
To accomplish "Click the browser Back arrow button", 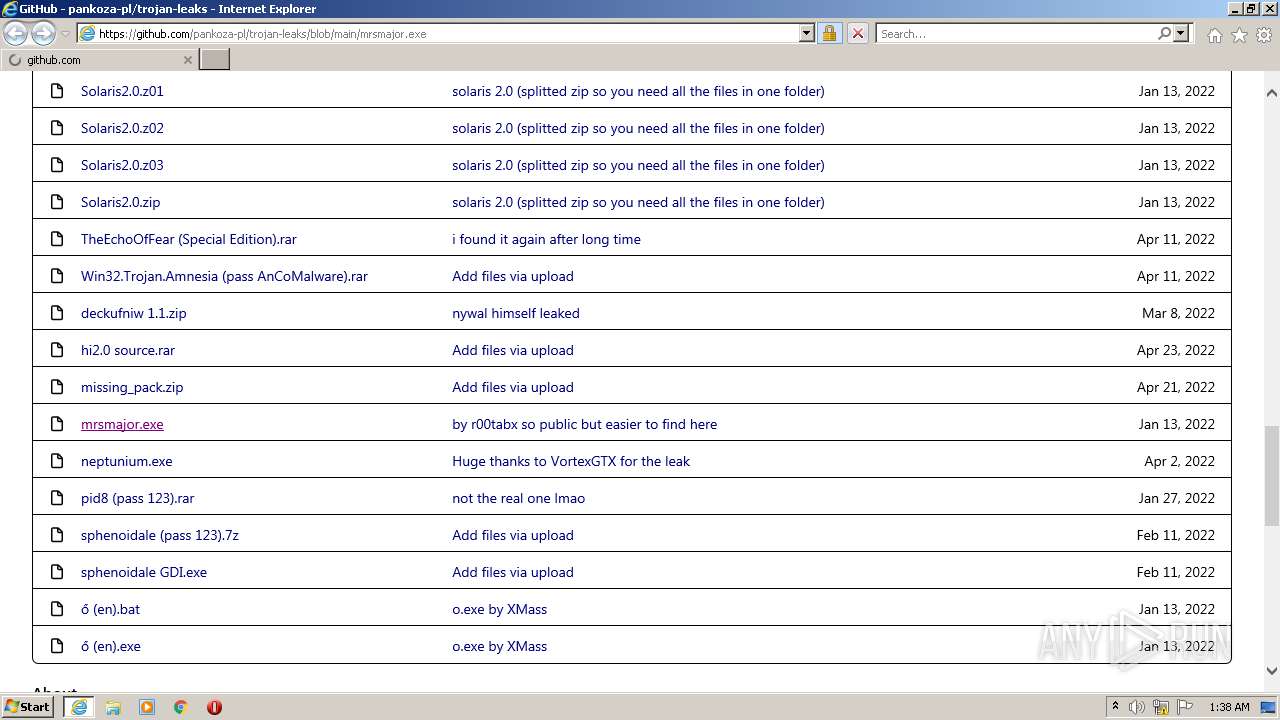I will (16, 33).
